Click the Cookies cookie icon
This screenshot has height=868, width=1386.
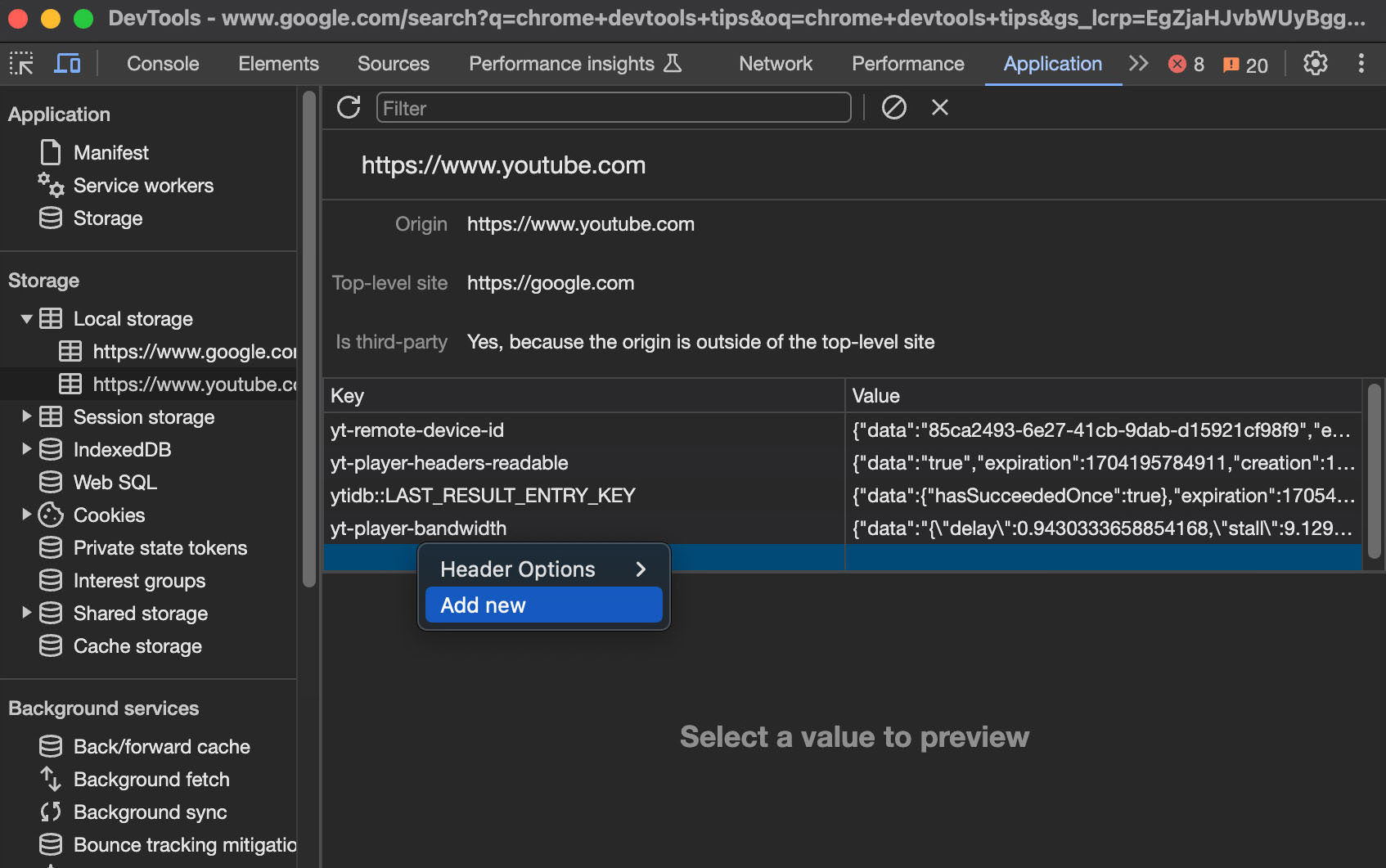(51, 515)
